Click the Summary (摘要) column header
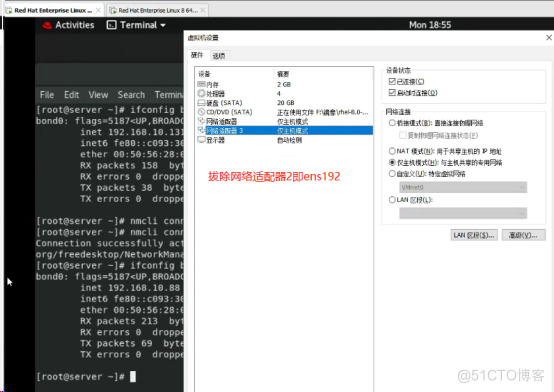Screen dimensions: 554x392 283,74
